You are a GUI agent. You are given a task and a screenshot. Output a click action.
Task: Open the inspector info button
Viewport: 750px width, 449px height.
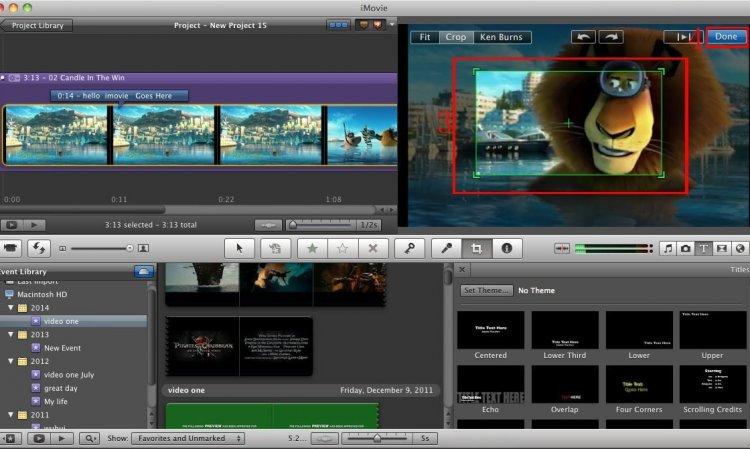coord(507,248)
